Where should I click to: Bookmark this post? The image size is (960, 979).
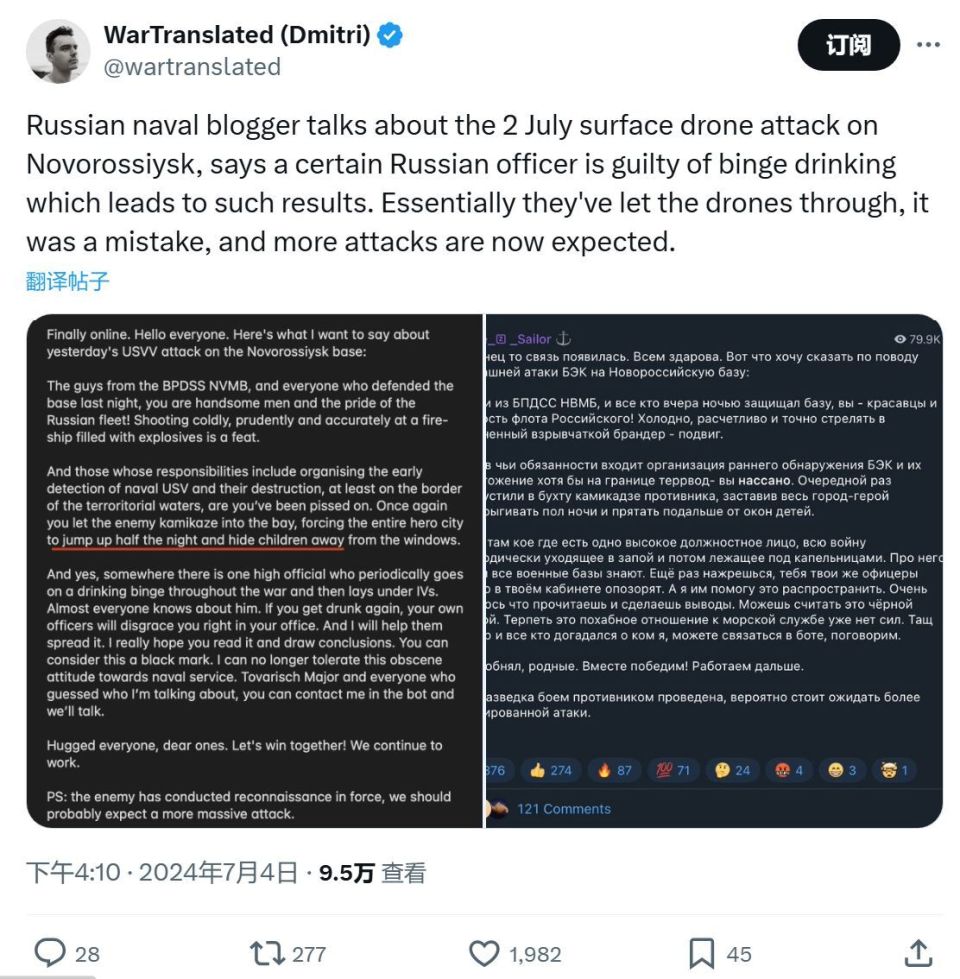click(702, 953)
